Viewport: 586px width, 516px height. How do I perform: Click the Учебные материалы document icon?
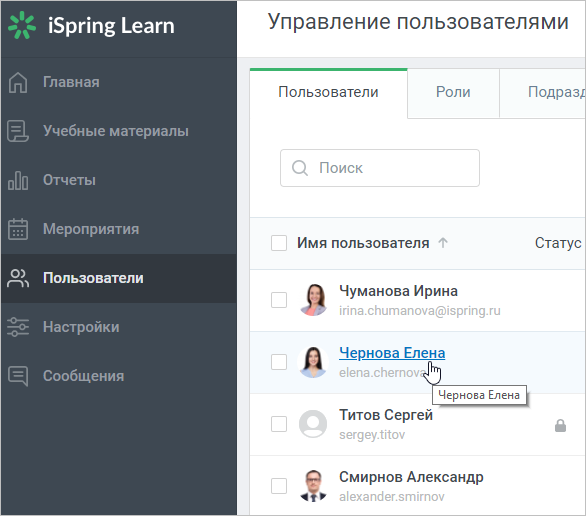tap(18, 131)
